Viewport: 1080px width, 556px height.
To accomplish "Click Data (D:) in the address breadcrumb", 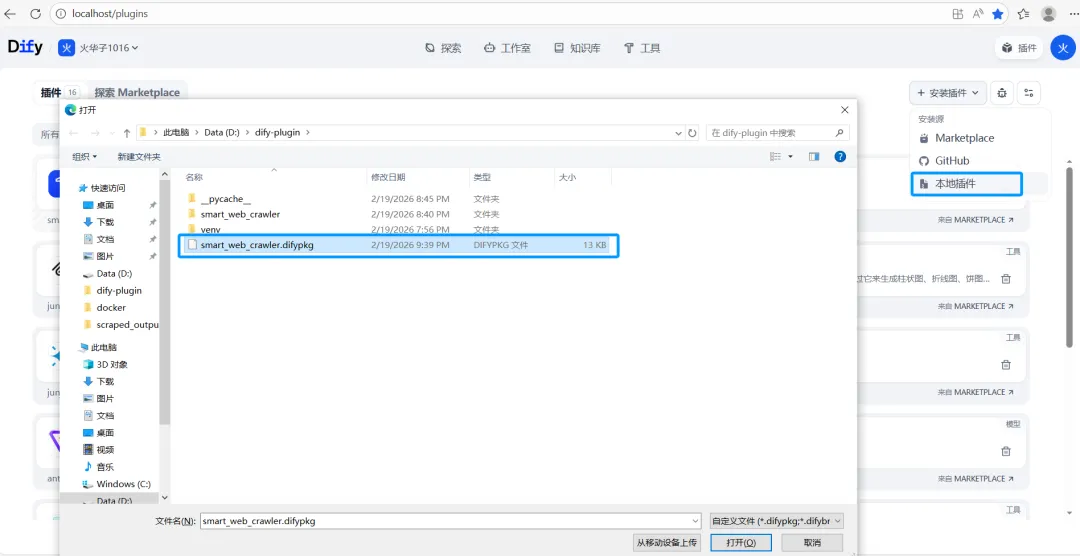I will pos(221,132).
